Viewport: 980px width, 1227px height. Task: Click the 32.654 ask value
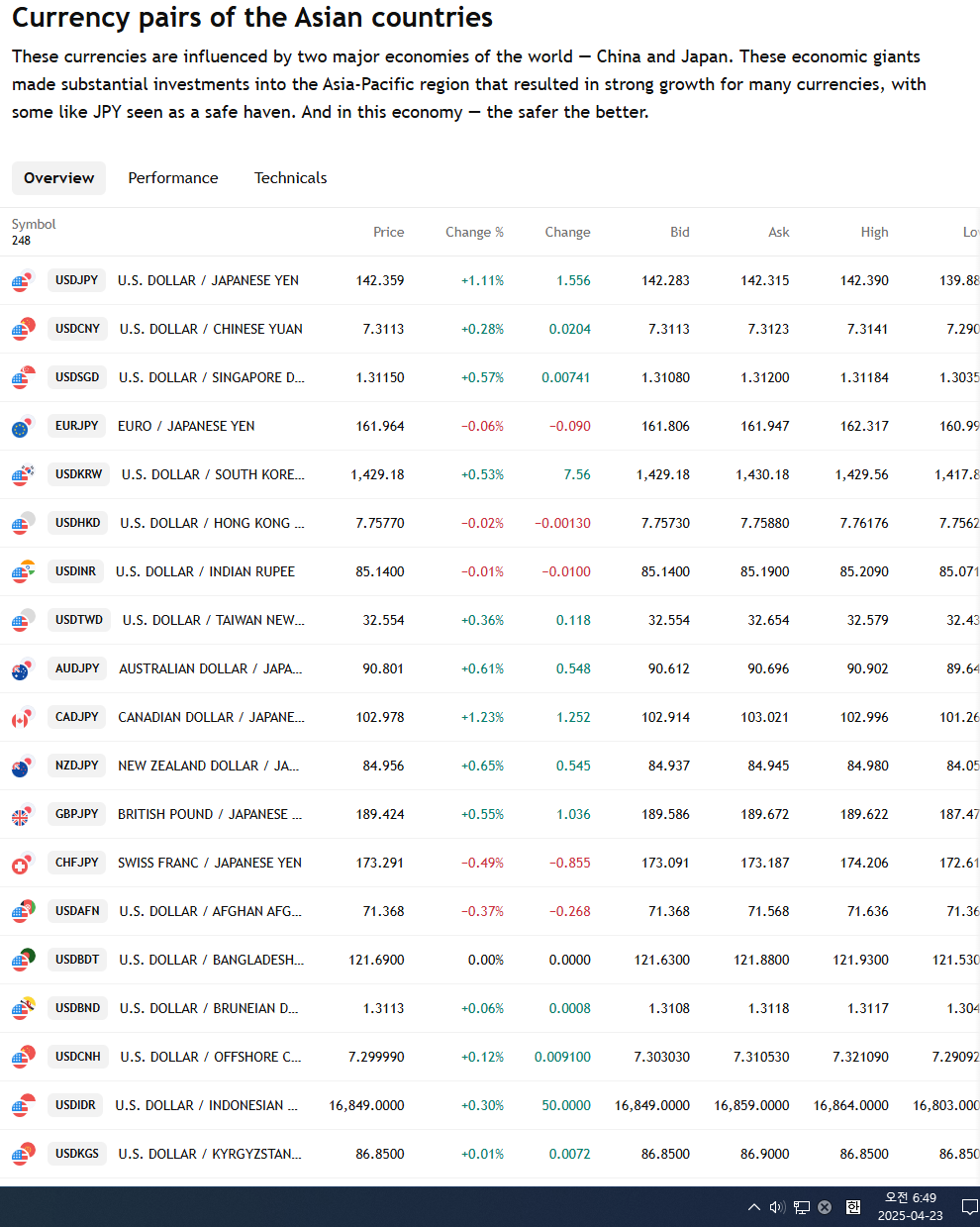coord(769,620)
